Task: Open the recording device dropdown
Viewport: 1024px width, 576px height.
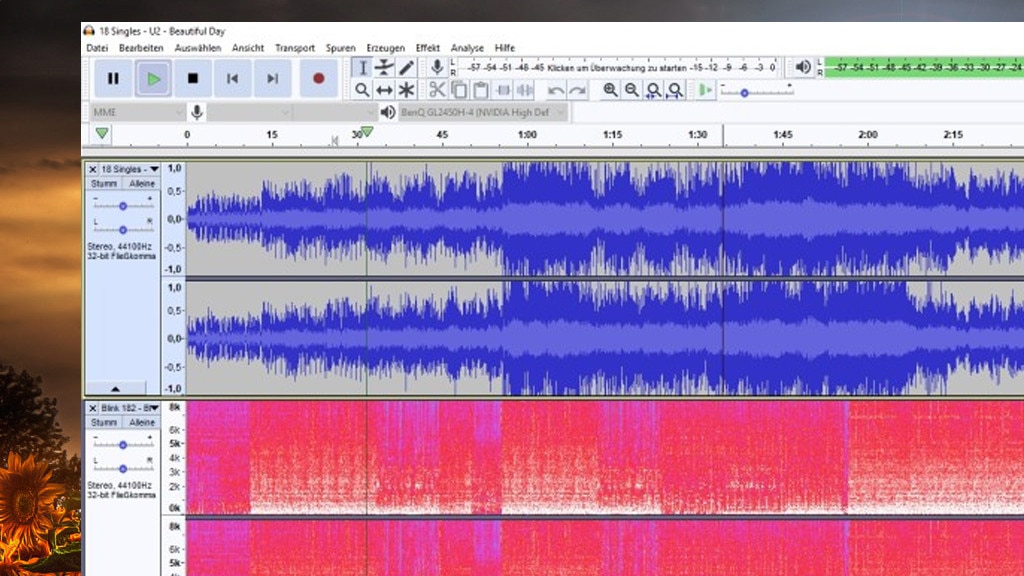Action: point(249,112)
